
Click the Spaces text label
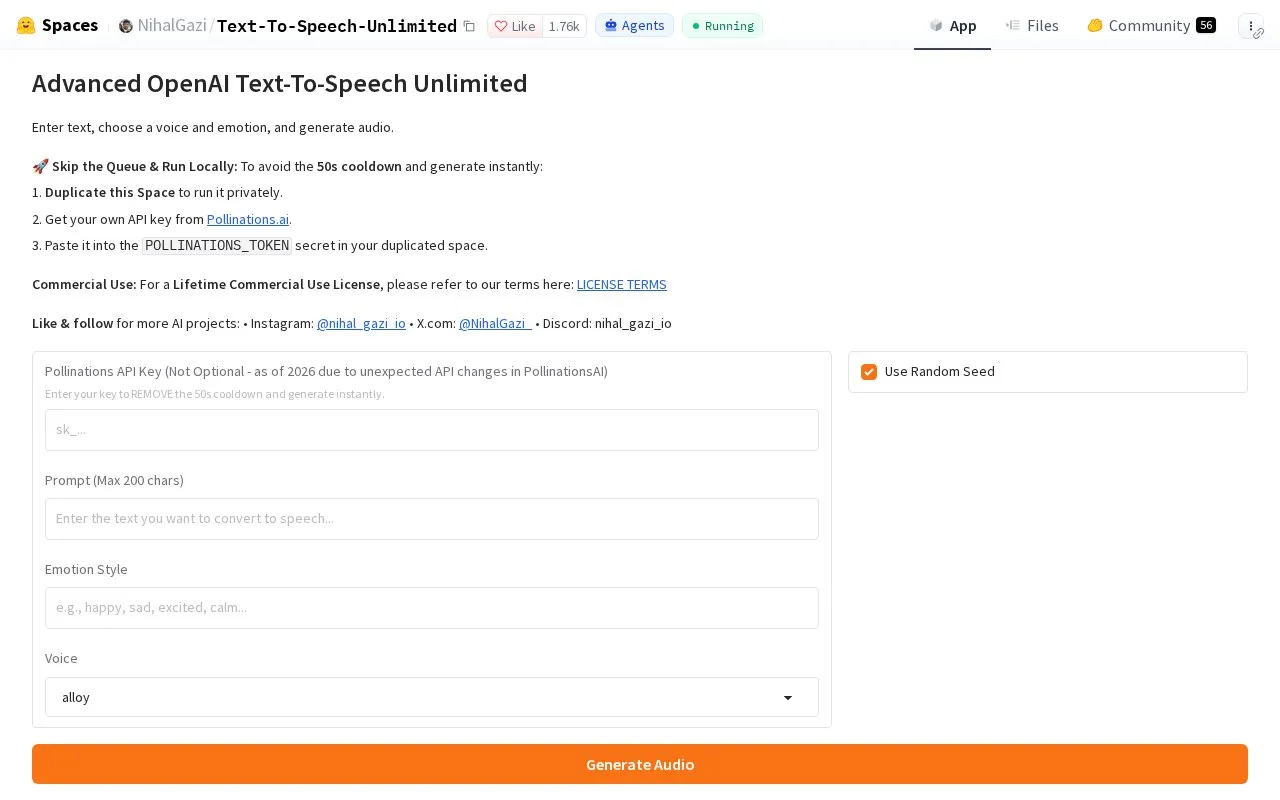tap(70, 25)
